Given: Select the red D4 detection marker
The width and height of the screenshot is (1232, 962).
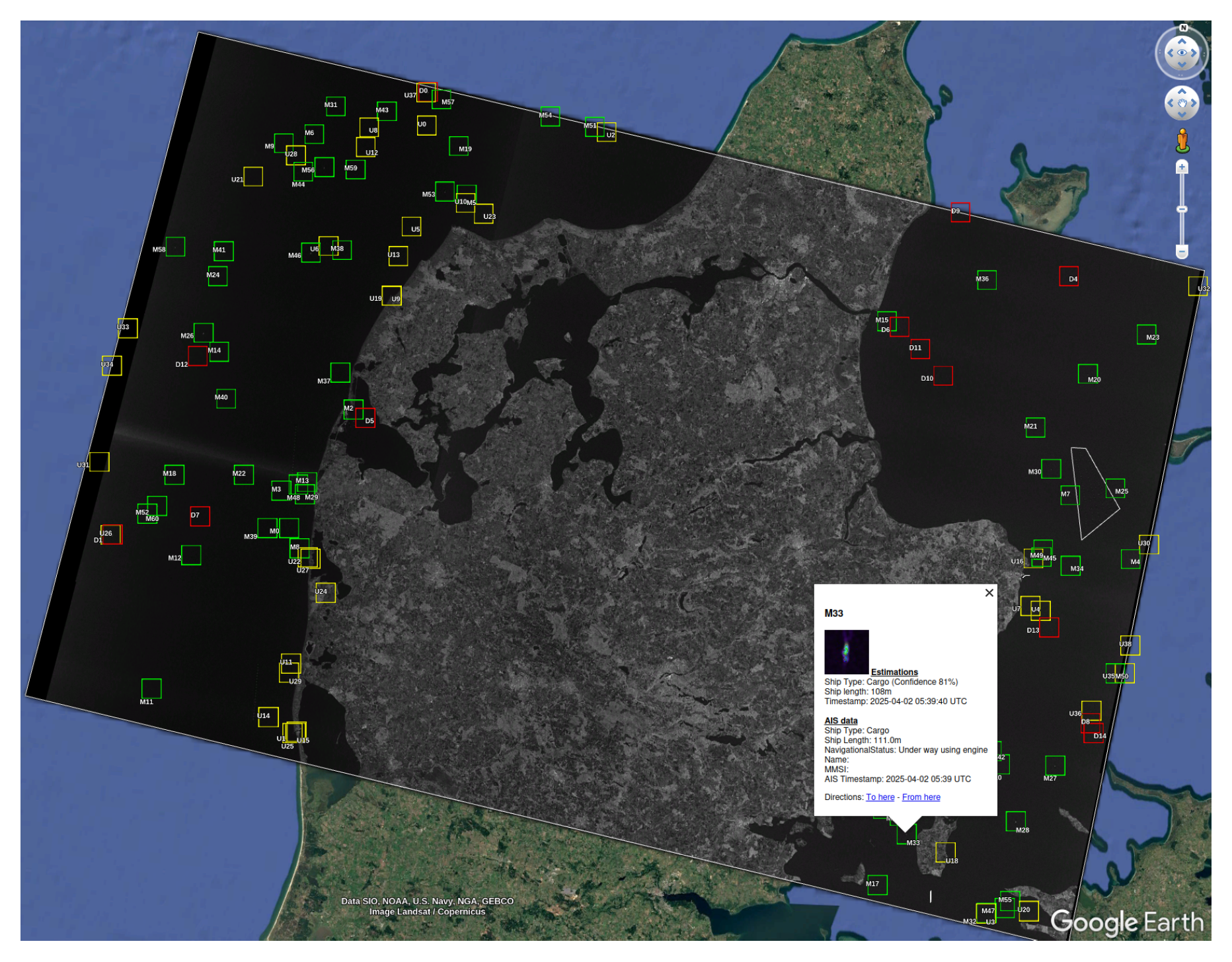Looking at the screenshot, I should click(x=1068, y=276).
